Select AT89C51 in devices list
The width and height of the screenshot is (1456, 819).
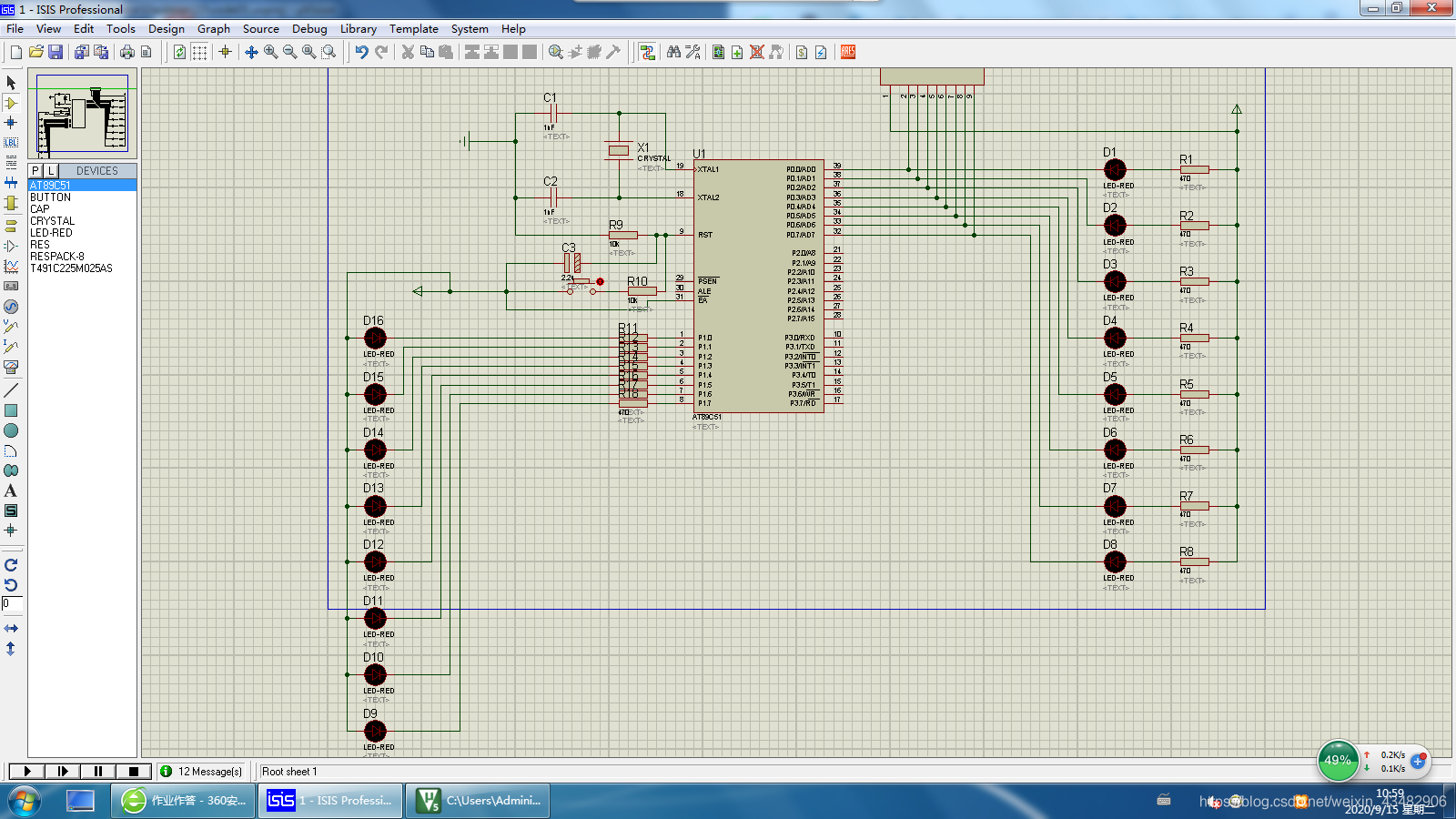(82, 186)
